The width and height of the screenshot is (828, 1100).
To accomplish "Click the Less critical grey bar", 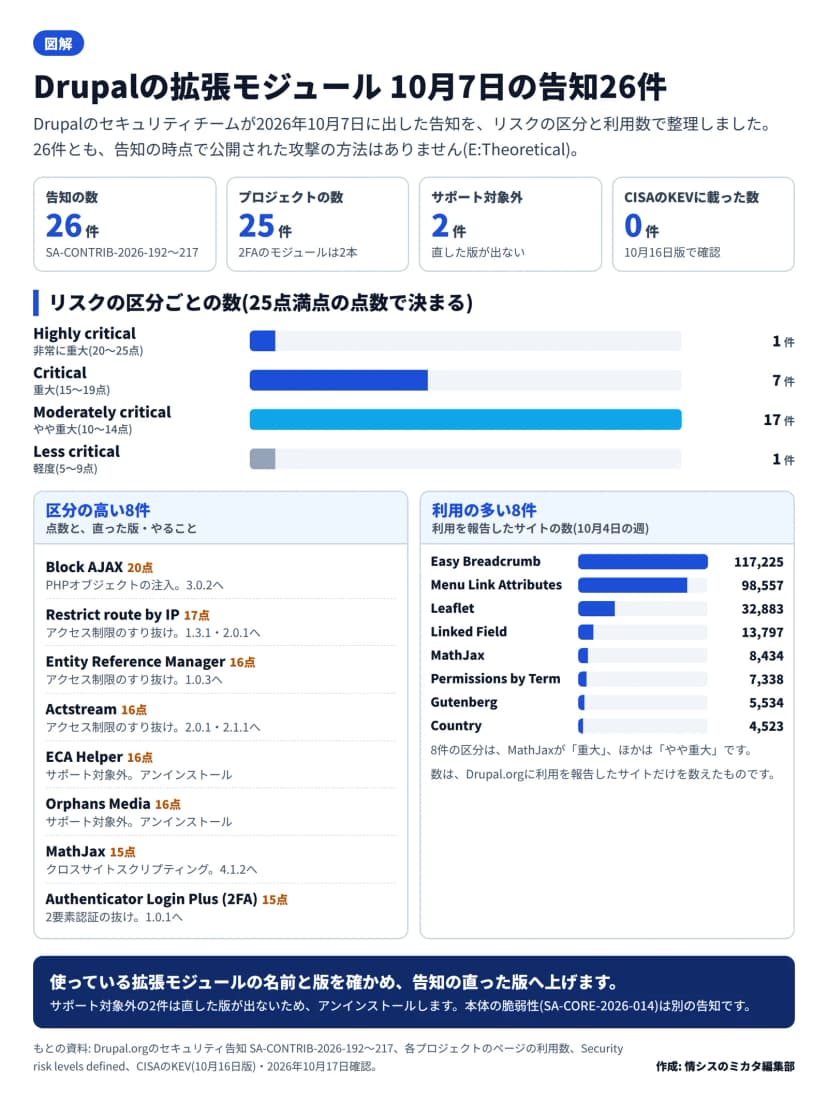I will click(262, 459).
